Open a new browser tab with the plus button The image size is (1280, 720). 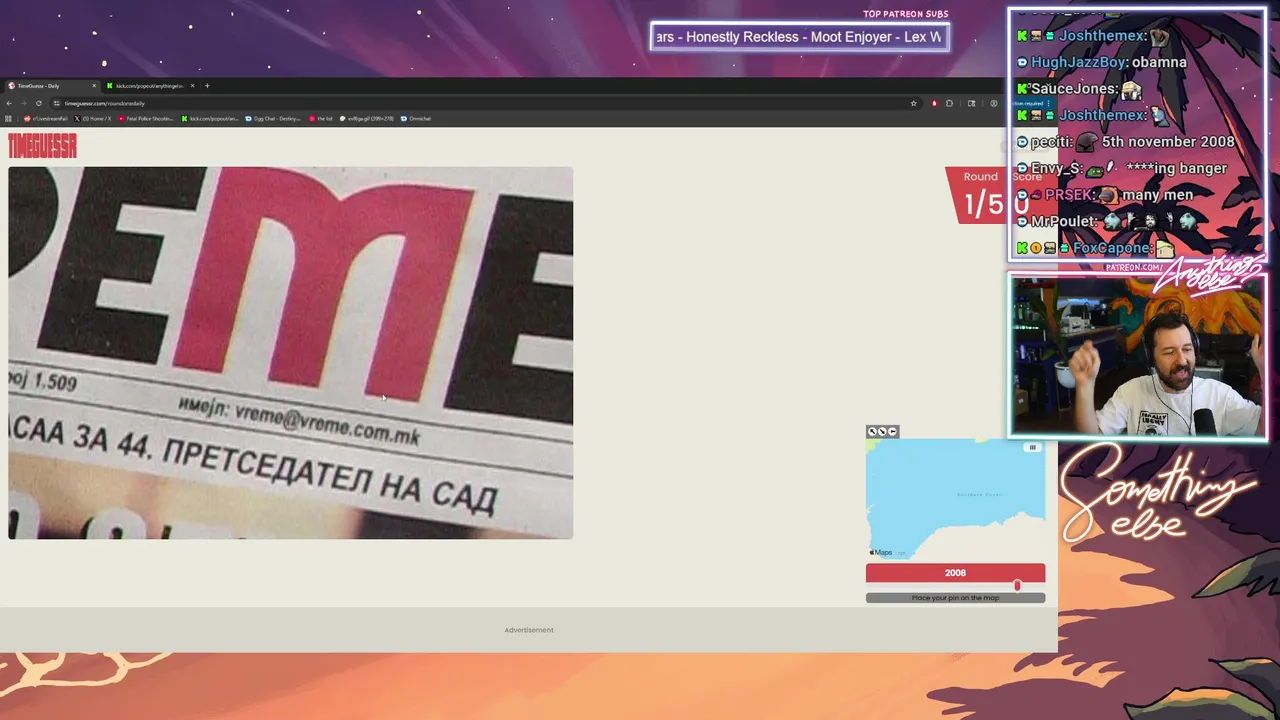coord(207,86)
